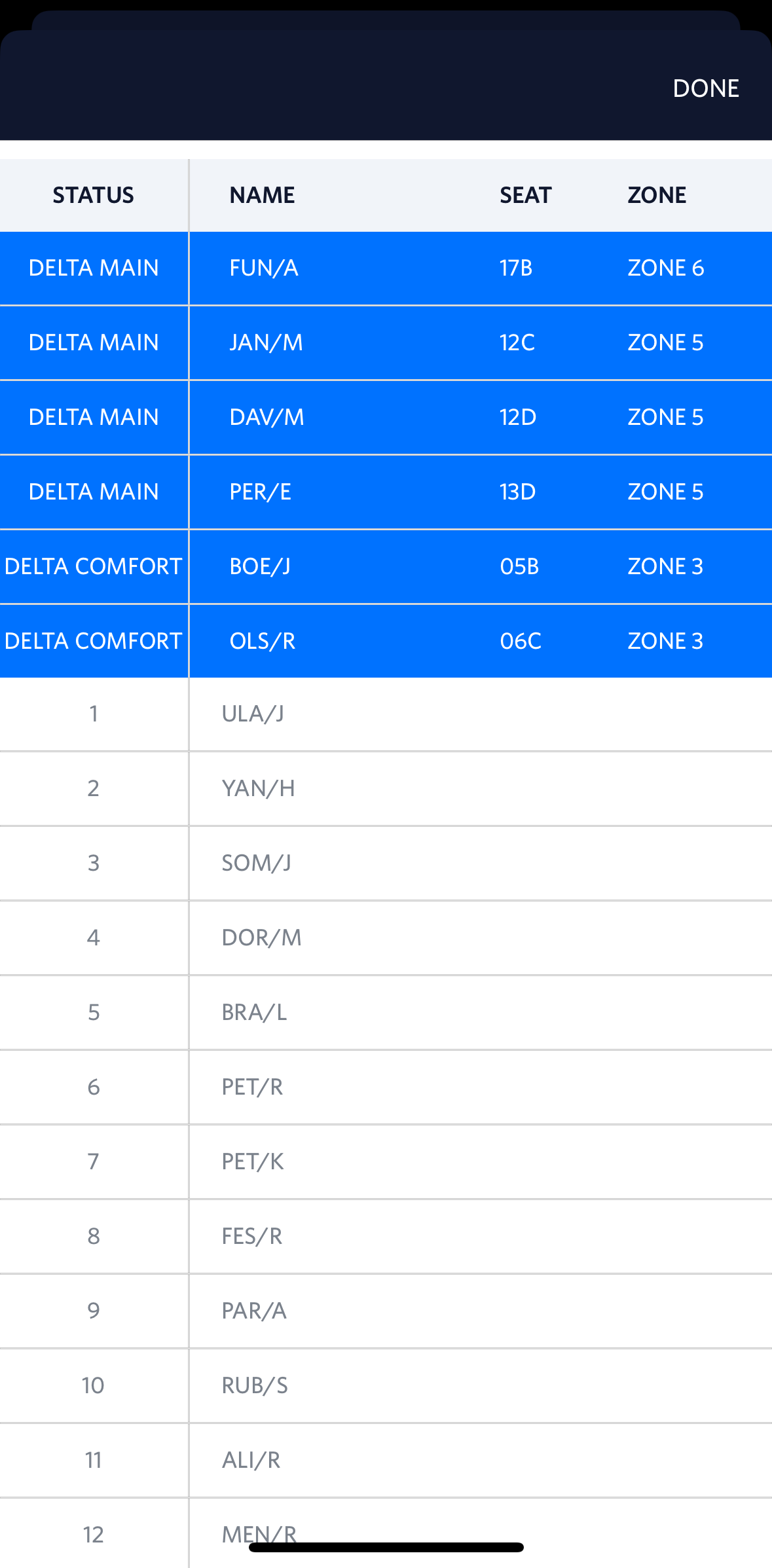The height and width of the screenshot is (1568, 772).
Task: Open standby number 7, PET/K
Action: [x=386, y=1161]
